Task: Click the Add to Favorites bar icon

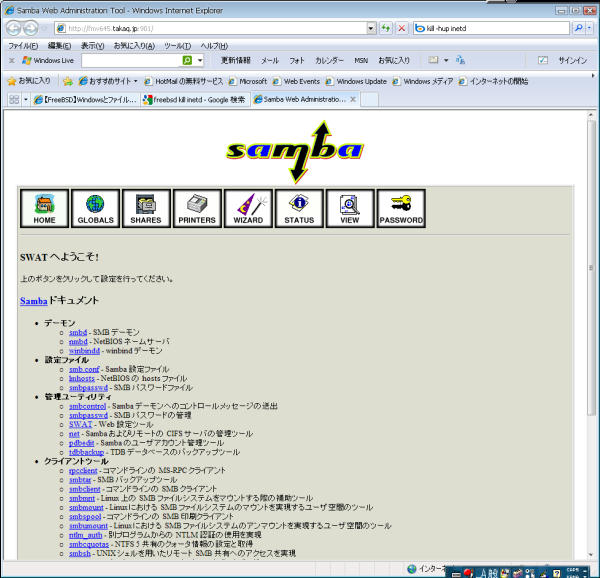Action: pyautogui.click(x=68, y=81)
